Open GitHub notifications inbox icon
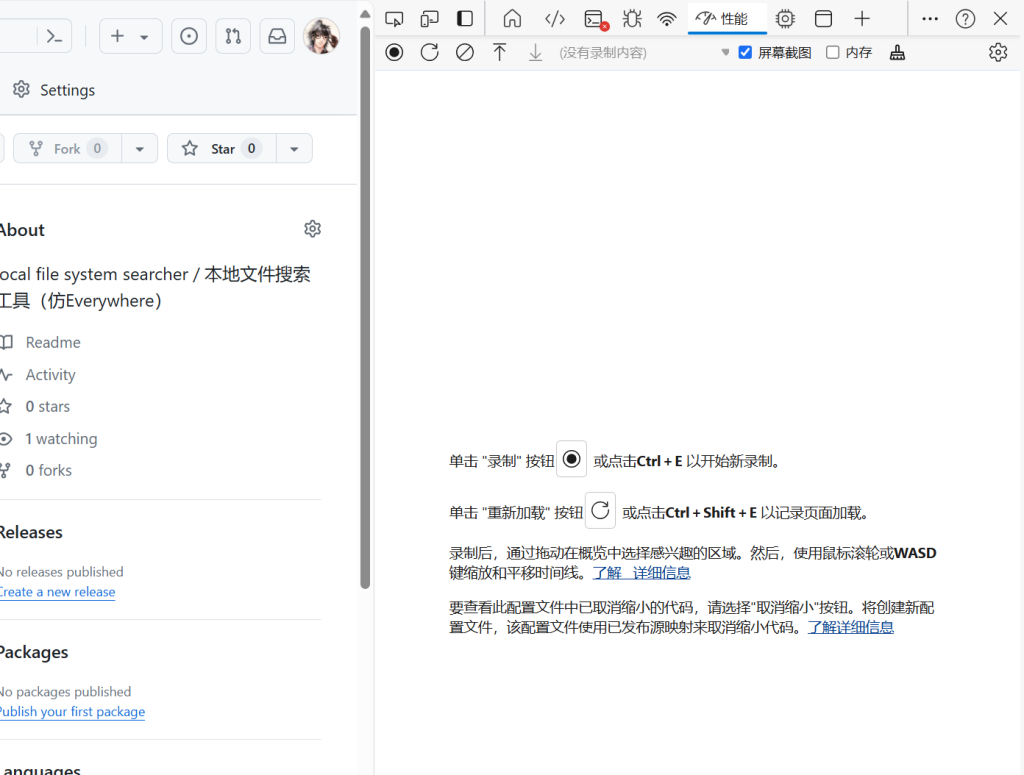The image size is (1024, 775). pos(277,36)
